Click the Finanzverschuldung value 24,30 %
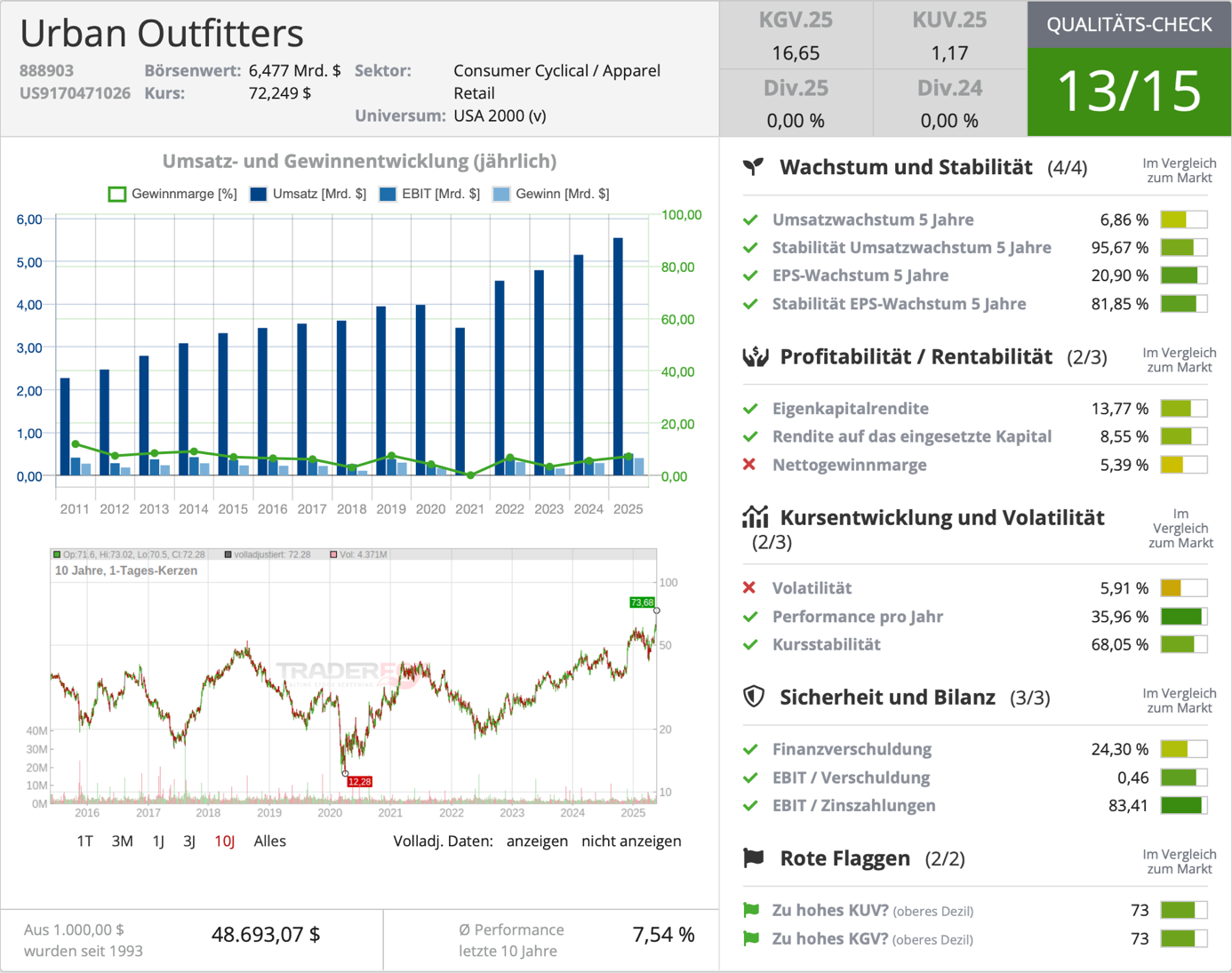1232x973 pixels. pos(1120,749)
